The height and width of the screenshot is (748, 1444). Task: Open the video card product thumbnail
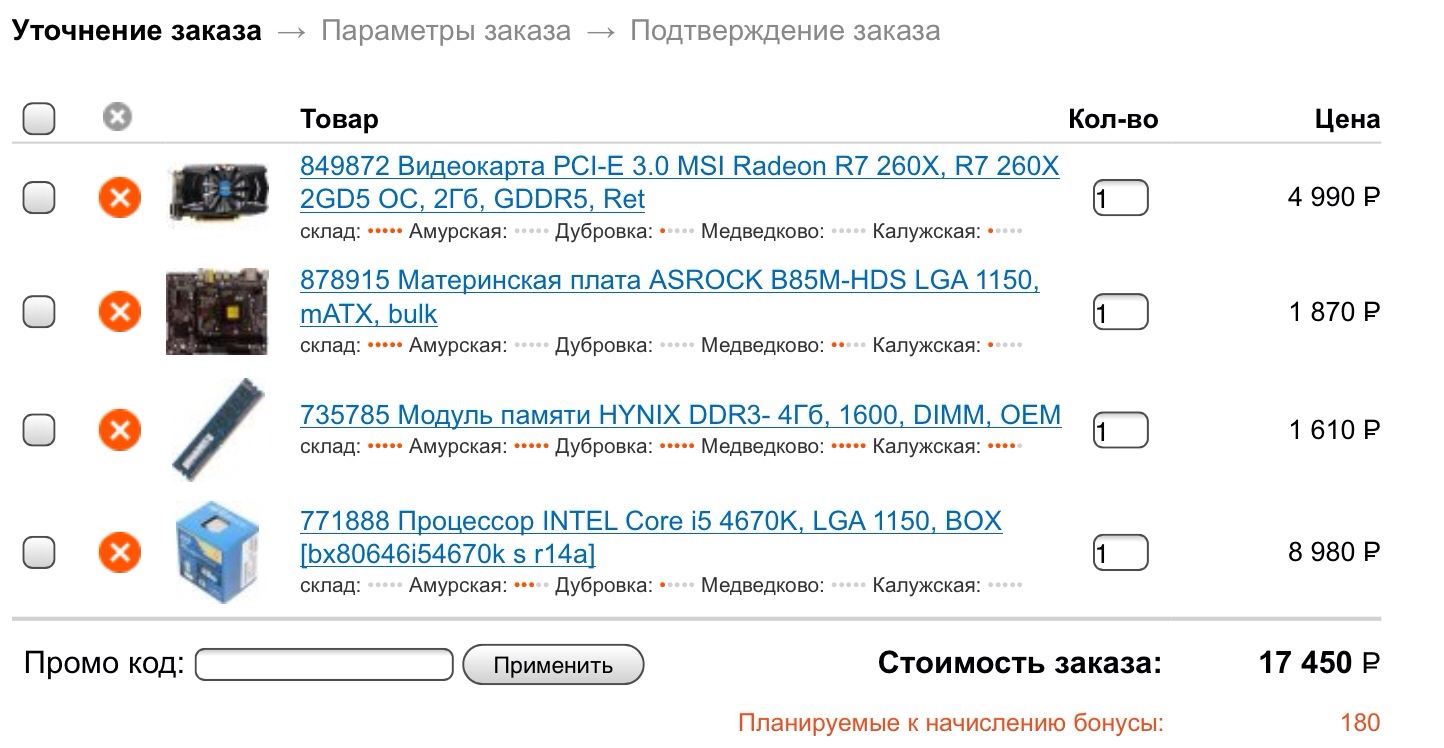218,191
